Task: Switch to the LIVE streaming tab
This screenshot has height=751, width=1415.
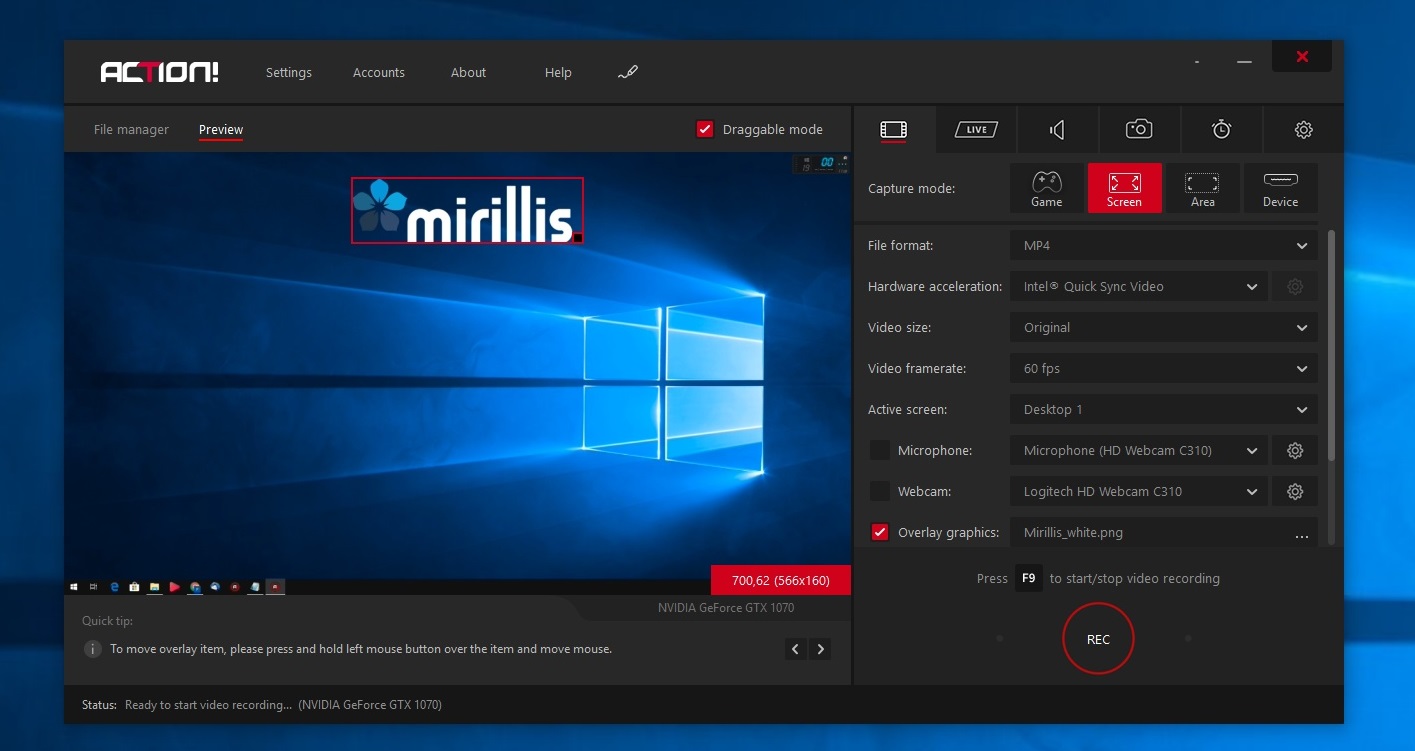Action: click(976, 129)
